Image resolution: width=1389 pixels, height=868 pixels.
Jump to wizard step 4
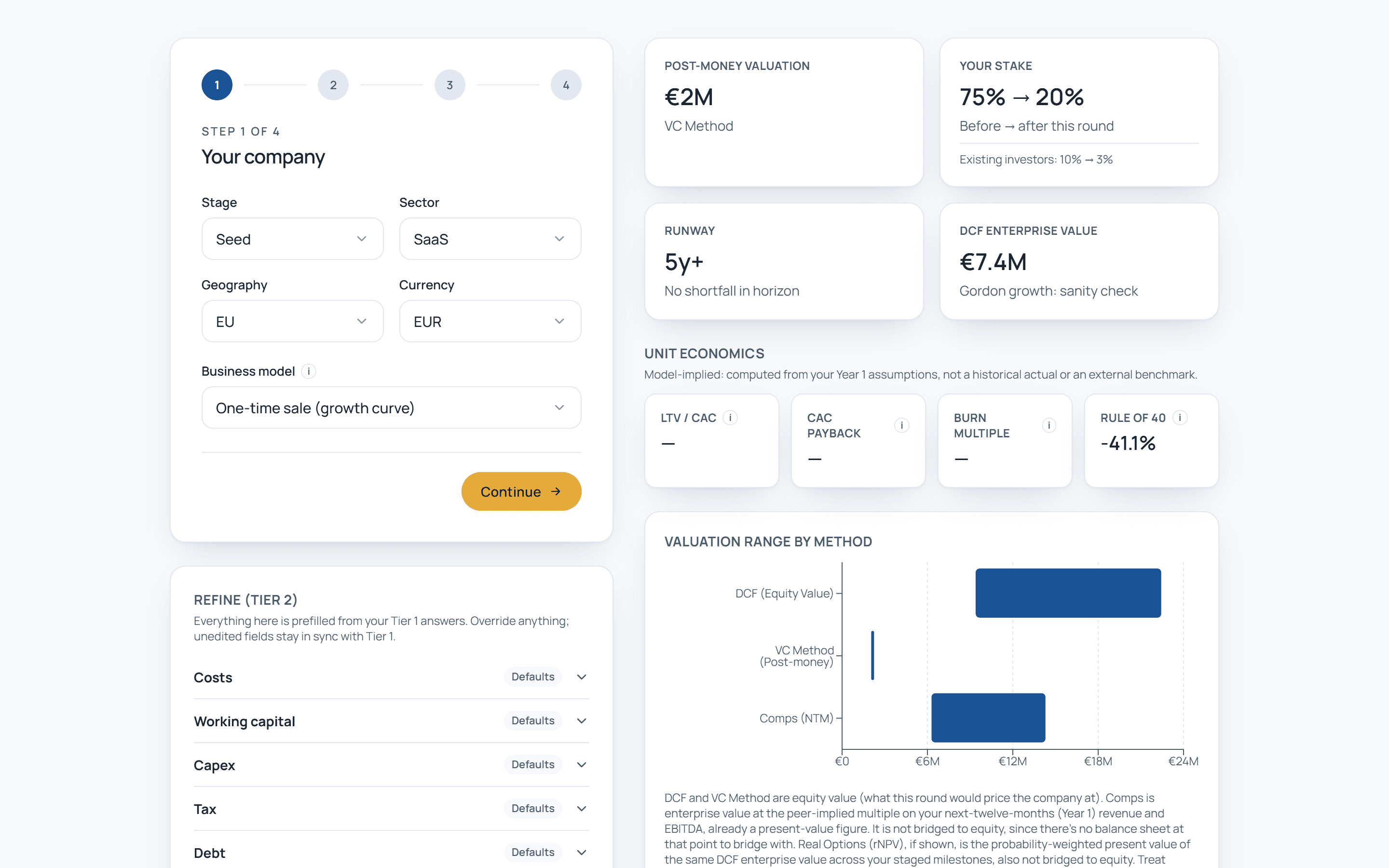(x=566, y=85)
